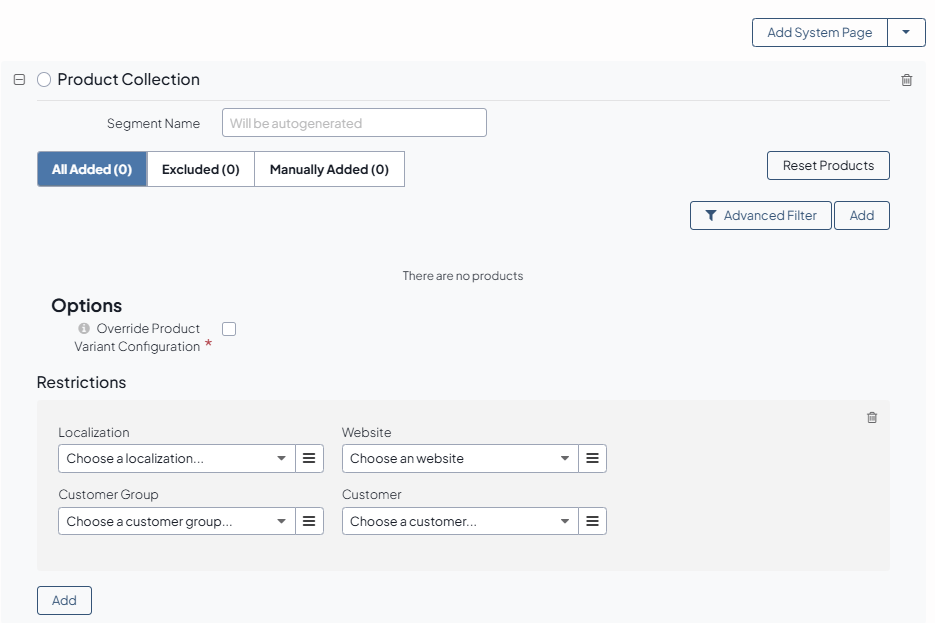Click the Reset Products button

coord(828,166)
